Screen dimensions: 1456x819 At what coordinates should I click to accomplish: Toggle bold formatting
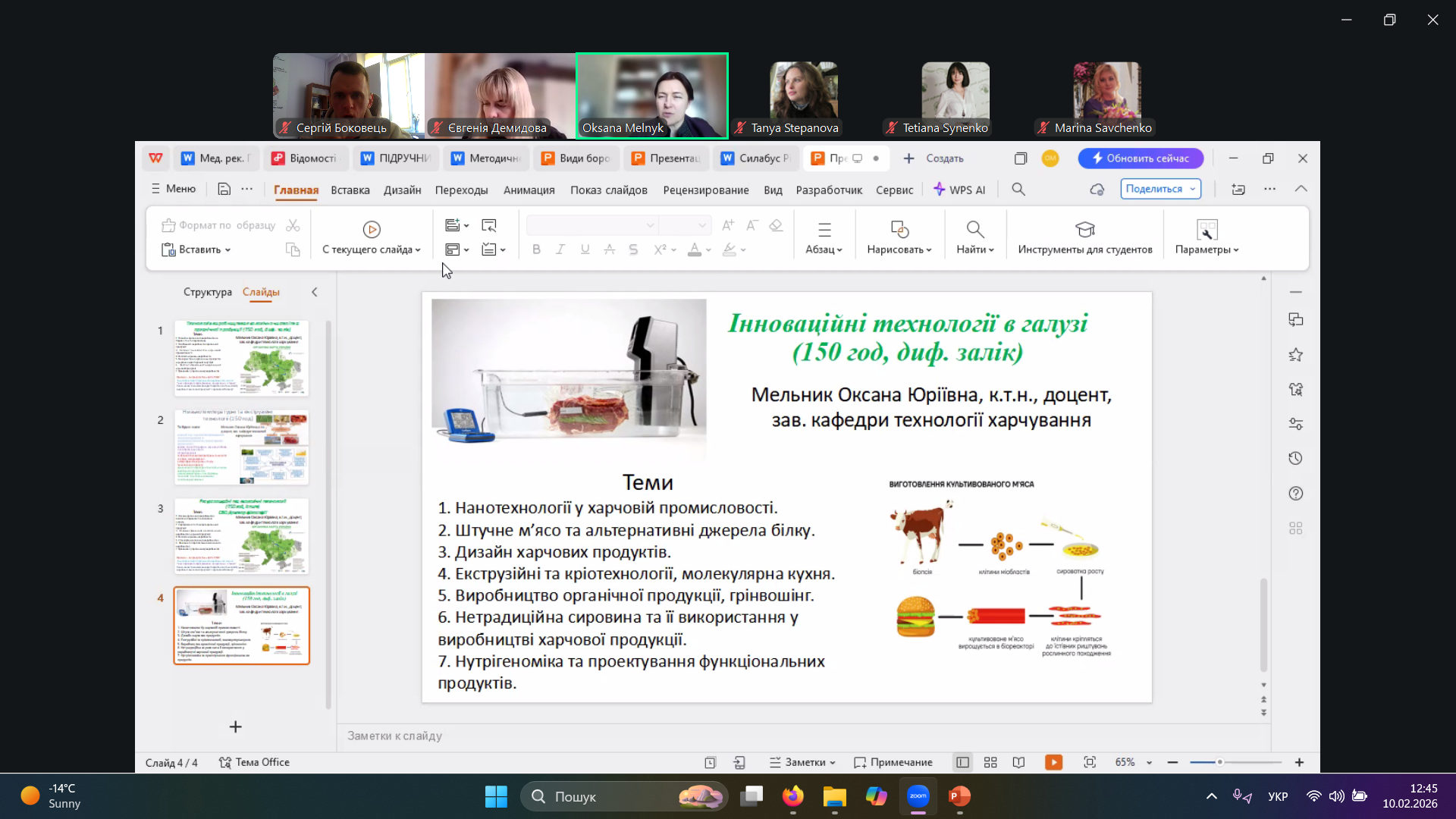point(536,249)
